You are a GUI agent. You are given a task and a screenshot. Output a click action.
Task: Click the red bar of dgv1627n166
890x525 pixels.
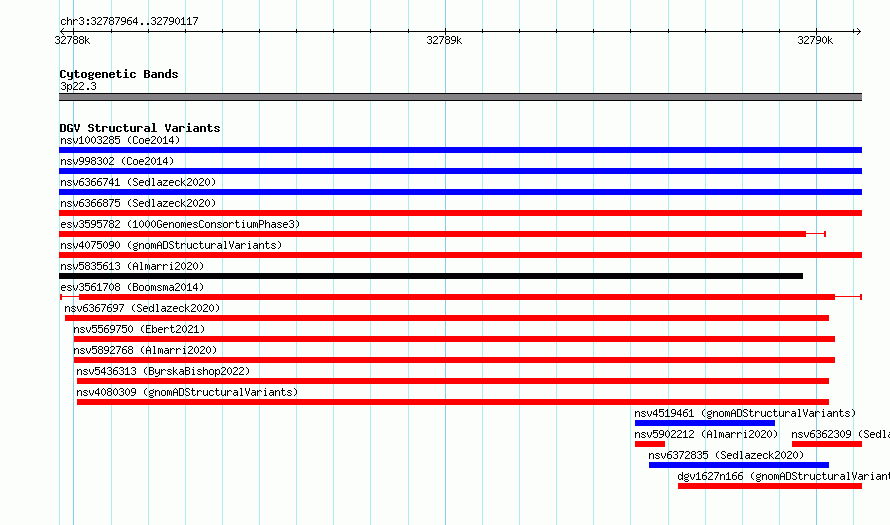[x=770, y=486]
